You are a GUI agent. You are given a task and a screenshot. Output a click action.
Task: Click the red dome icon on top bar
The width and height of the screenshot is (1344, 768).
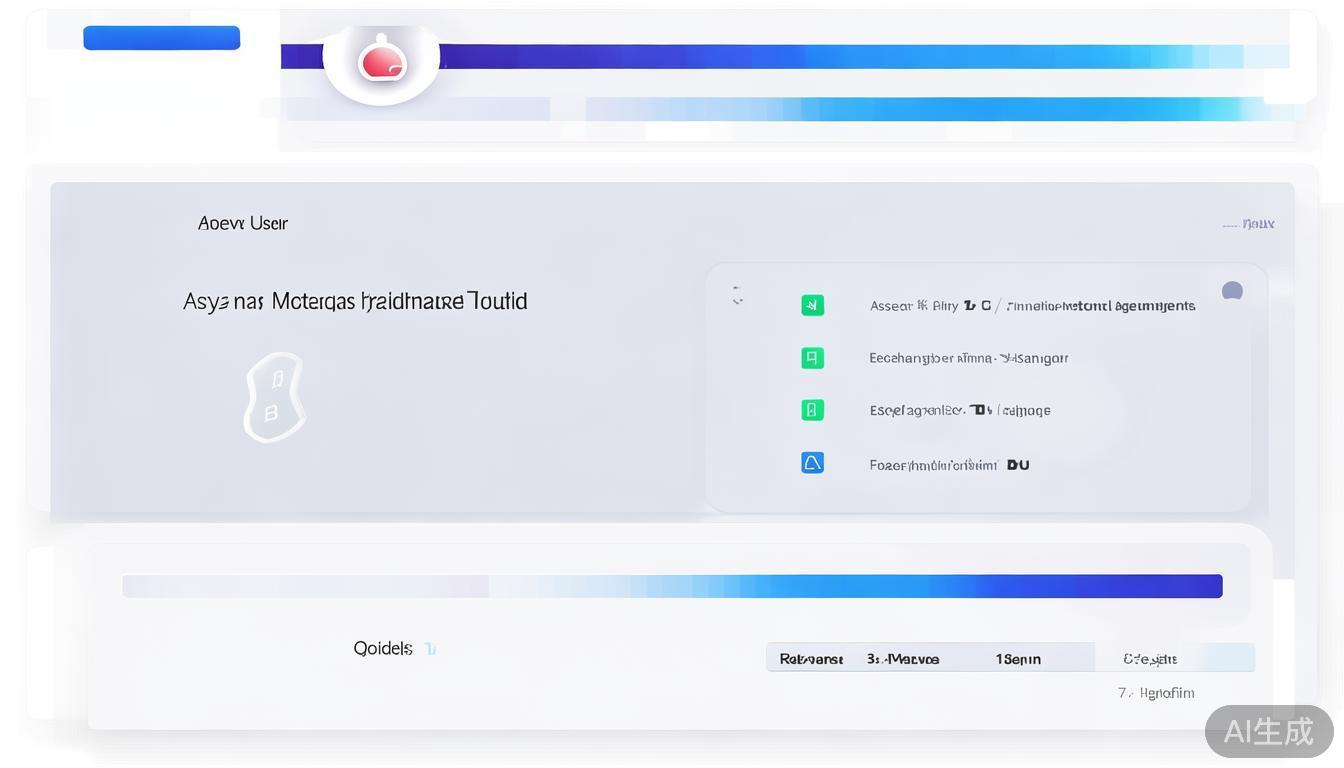tap(382, 62)
